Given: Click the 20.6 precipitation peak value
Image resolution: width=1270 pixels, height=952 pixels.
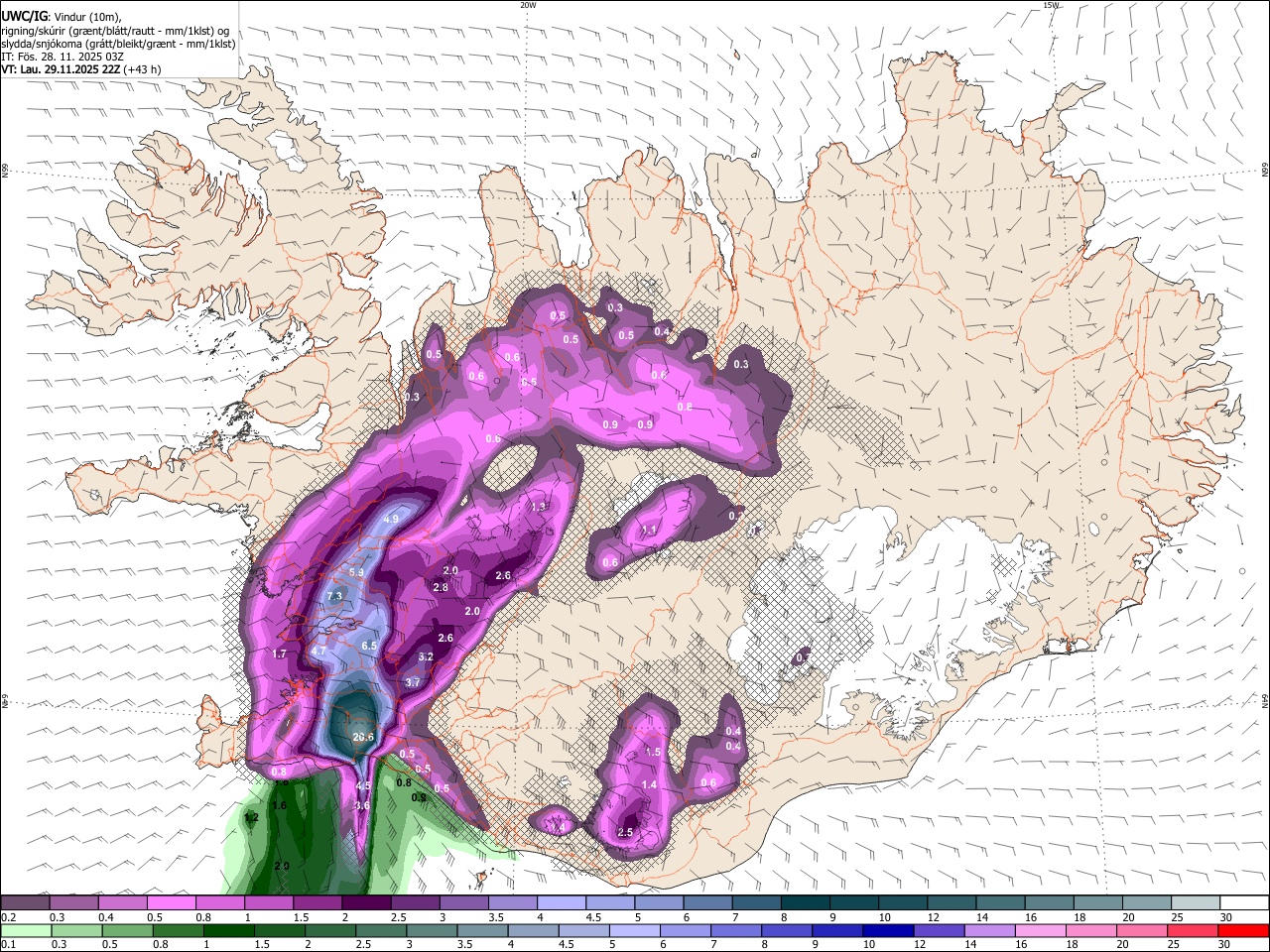Looking at the screenshot, I should [363, 737].
